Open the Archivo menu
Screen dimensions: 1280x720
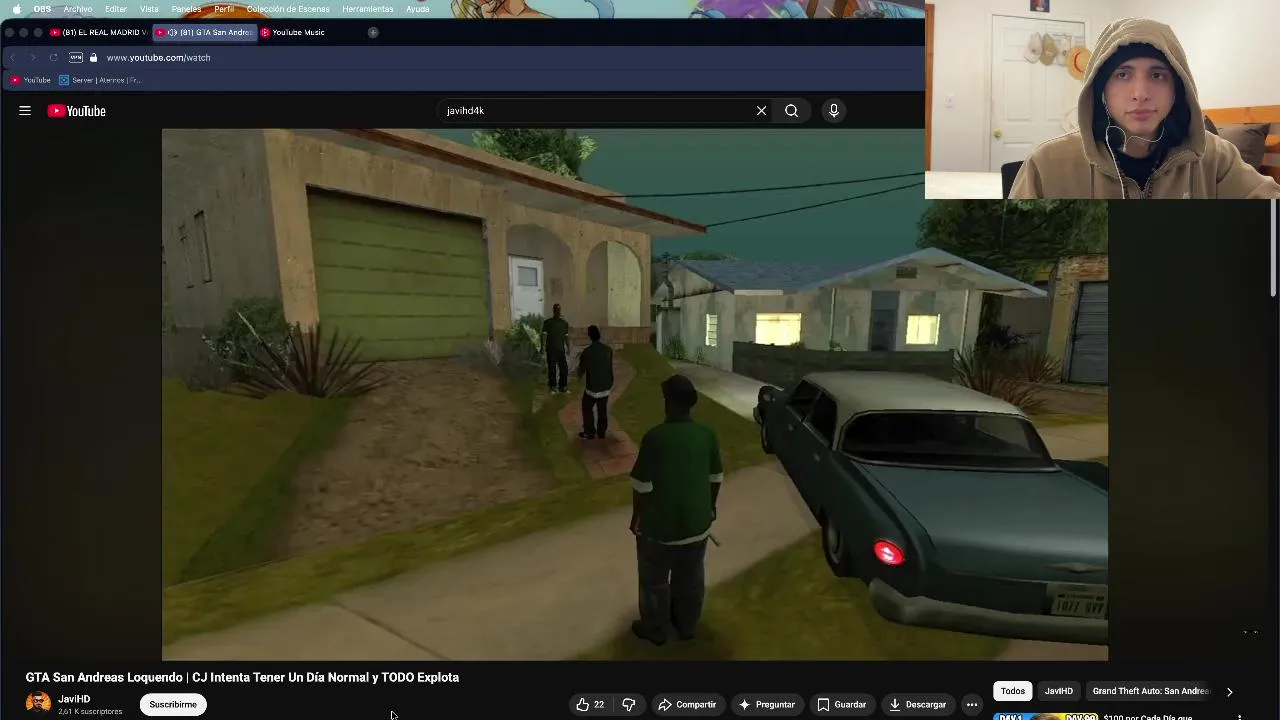click(x=77, y=9)
